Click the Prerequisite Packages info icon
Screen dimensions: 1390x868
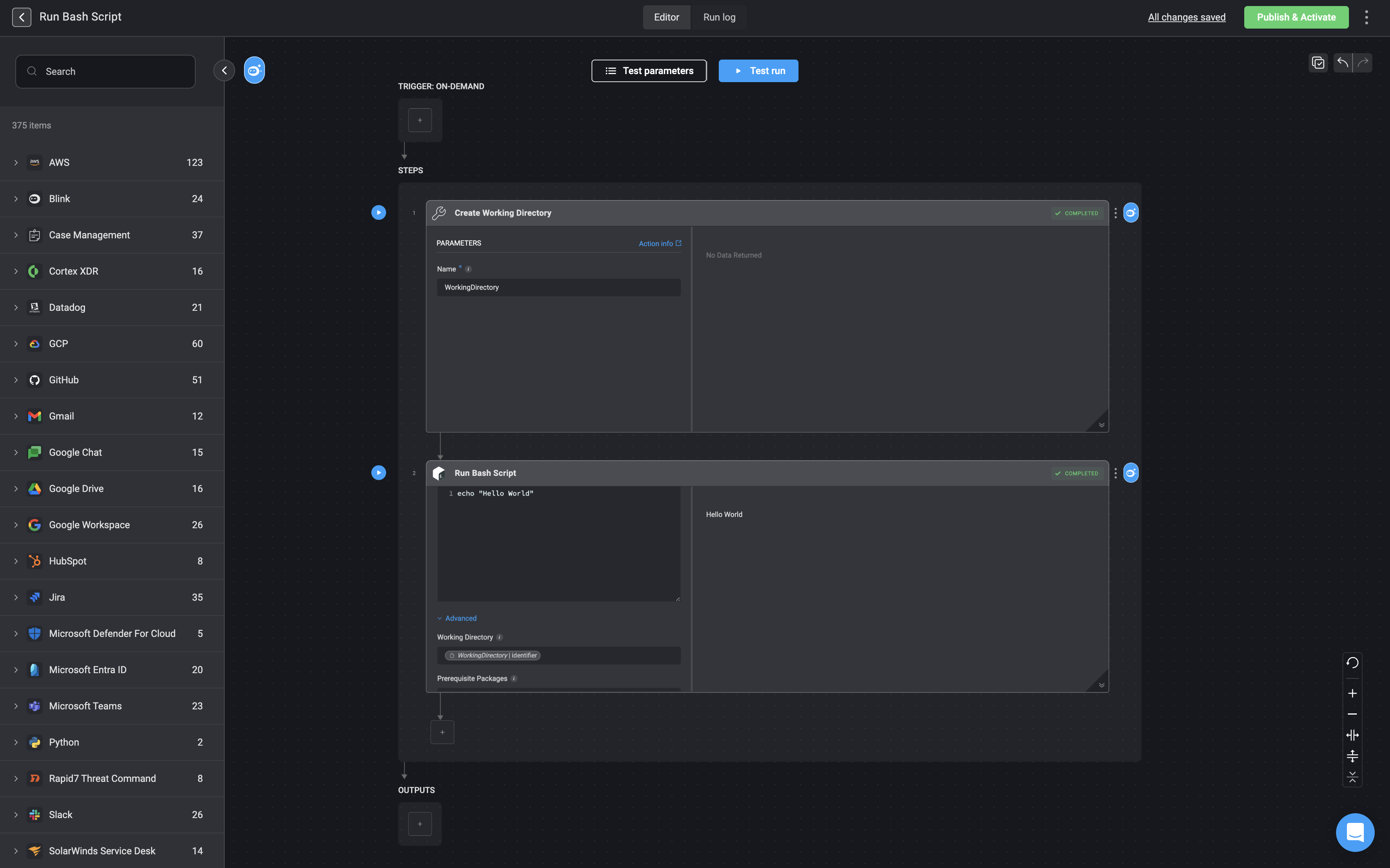tap(514, 678)
